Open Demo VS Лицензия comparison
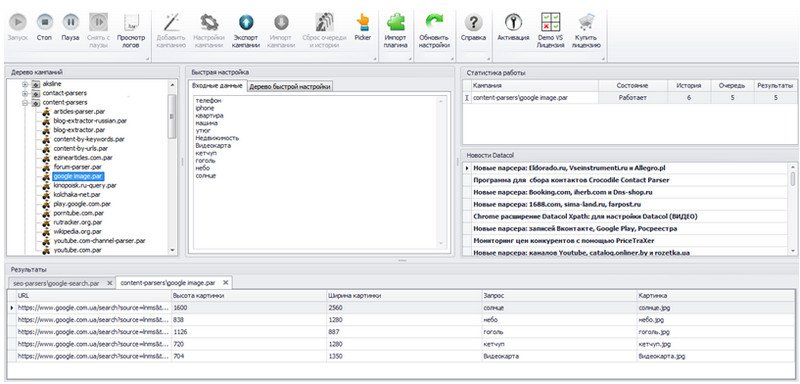The height and width of the screenshot is (384, 800). (x=551, y=22)
